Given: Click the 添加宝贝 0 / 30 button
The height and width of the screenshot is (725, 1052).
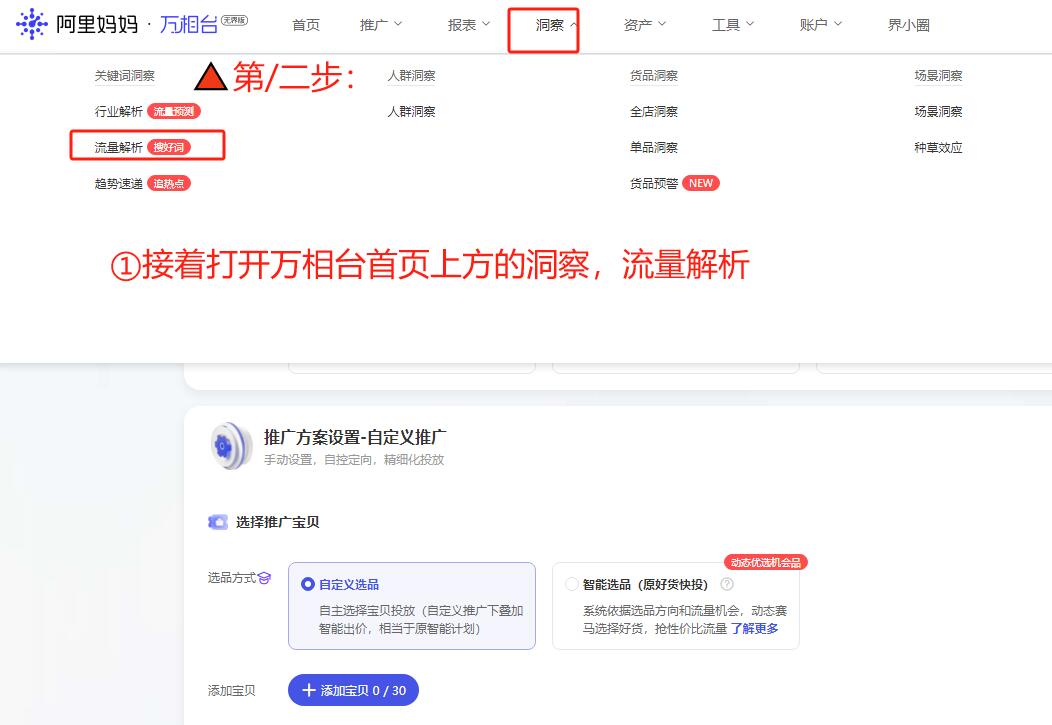Looking at the screenshot, I should [x=354, y=690].
